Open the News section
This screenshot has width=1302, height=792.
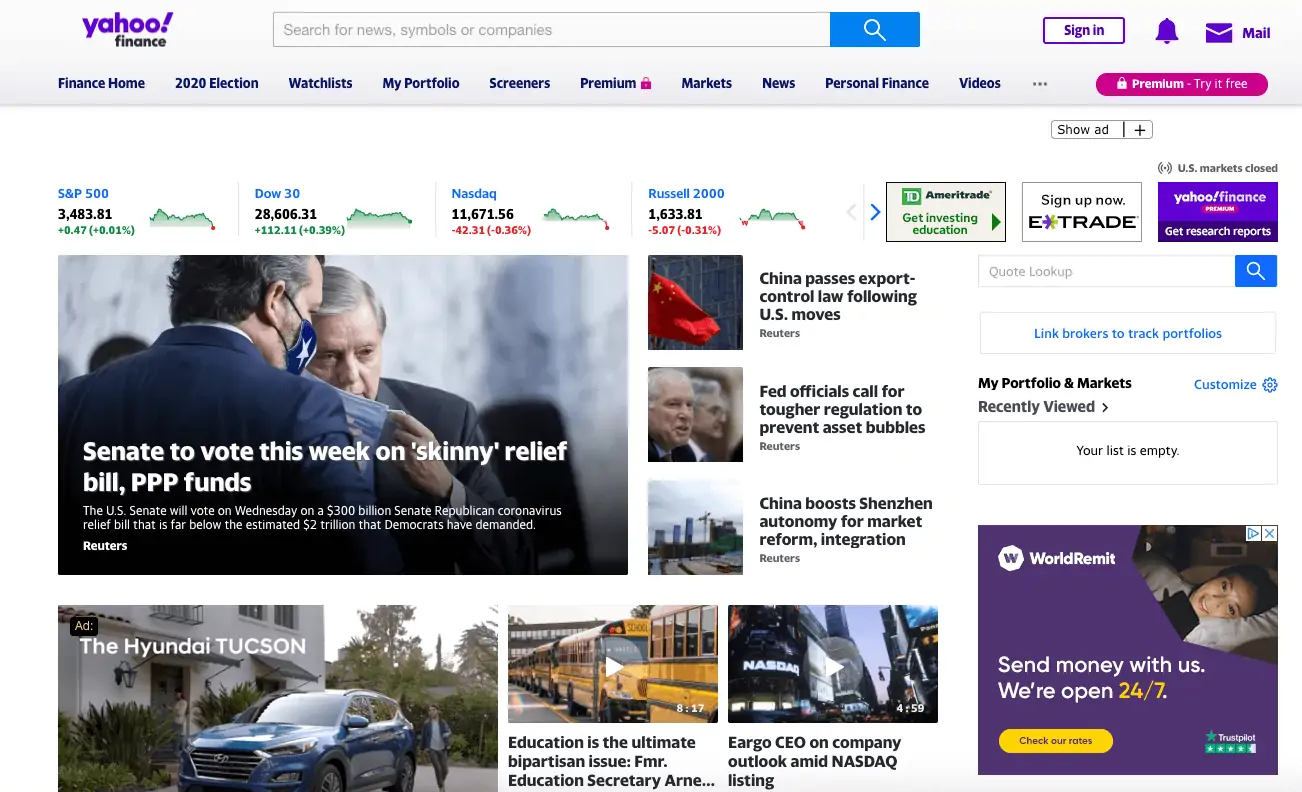(x=778, y=83)
